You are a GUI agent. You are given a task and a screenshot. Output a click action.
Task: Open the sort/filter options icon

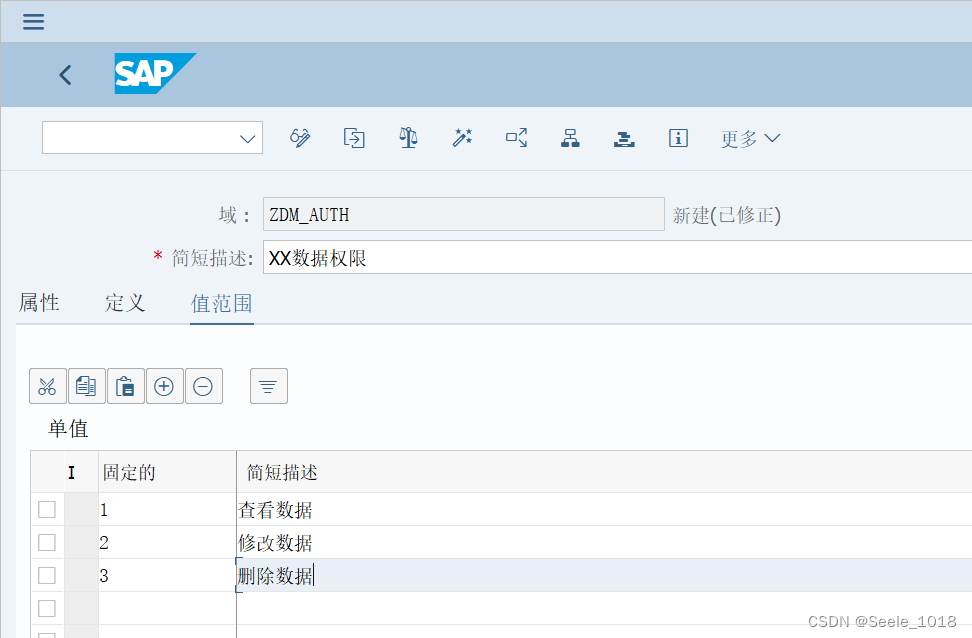click(268, 386)
